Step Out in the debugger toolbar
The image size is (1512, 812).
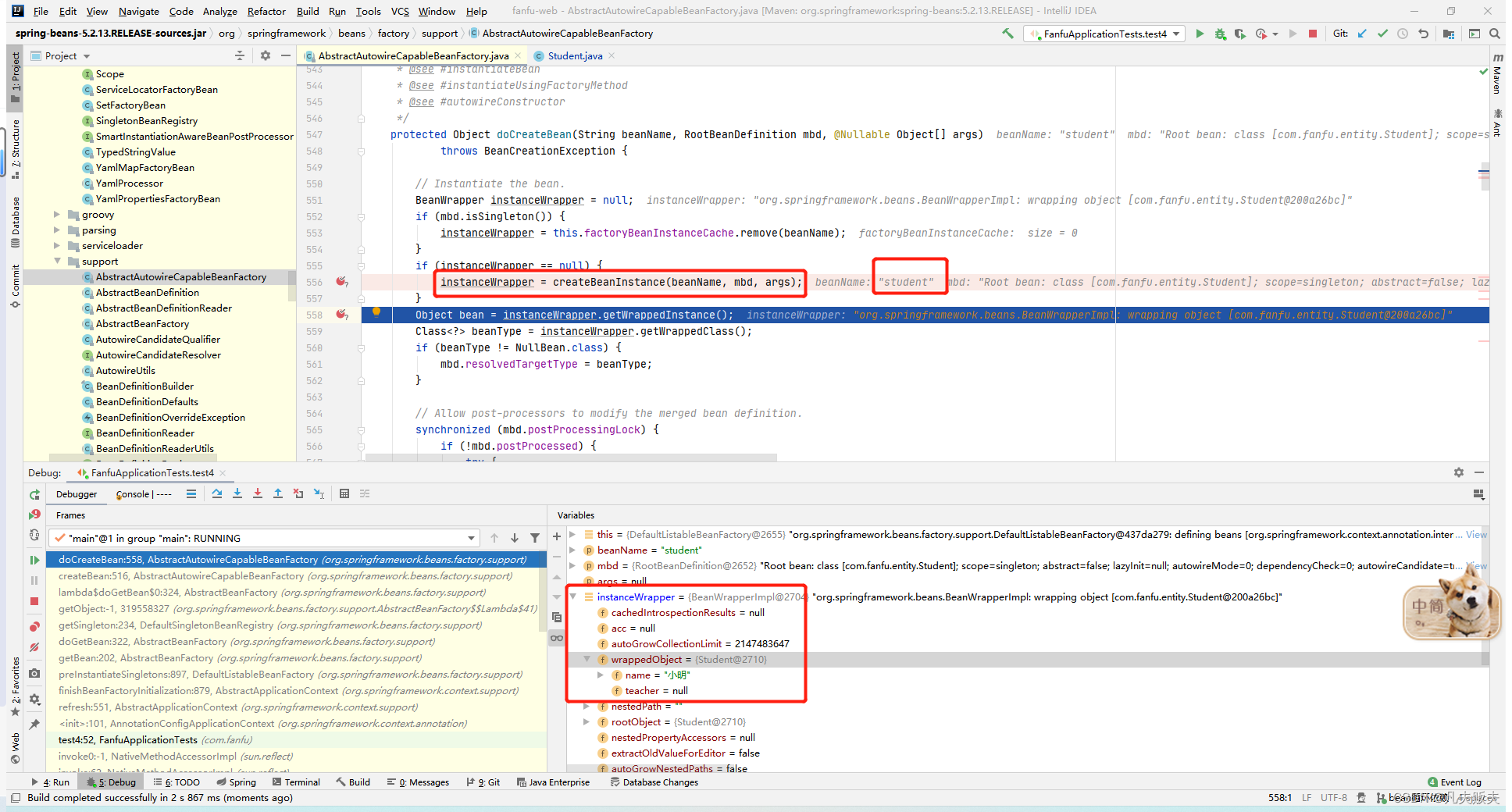click(278, 493)
